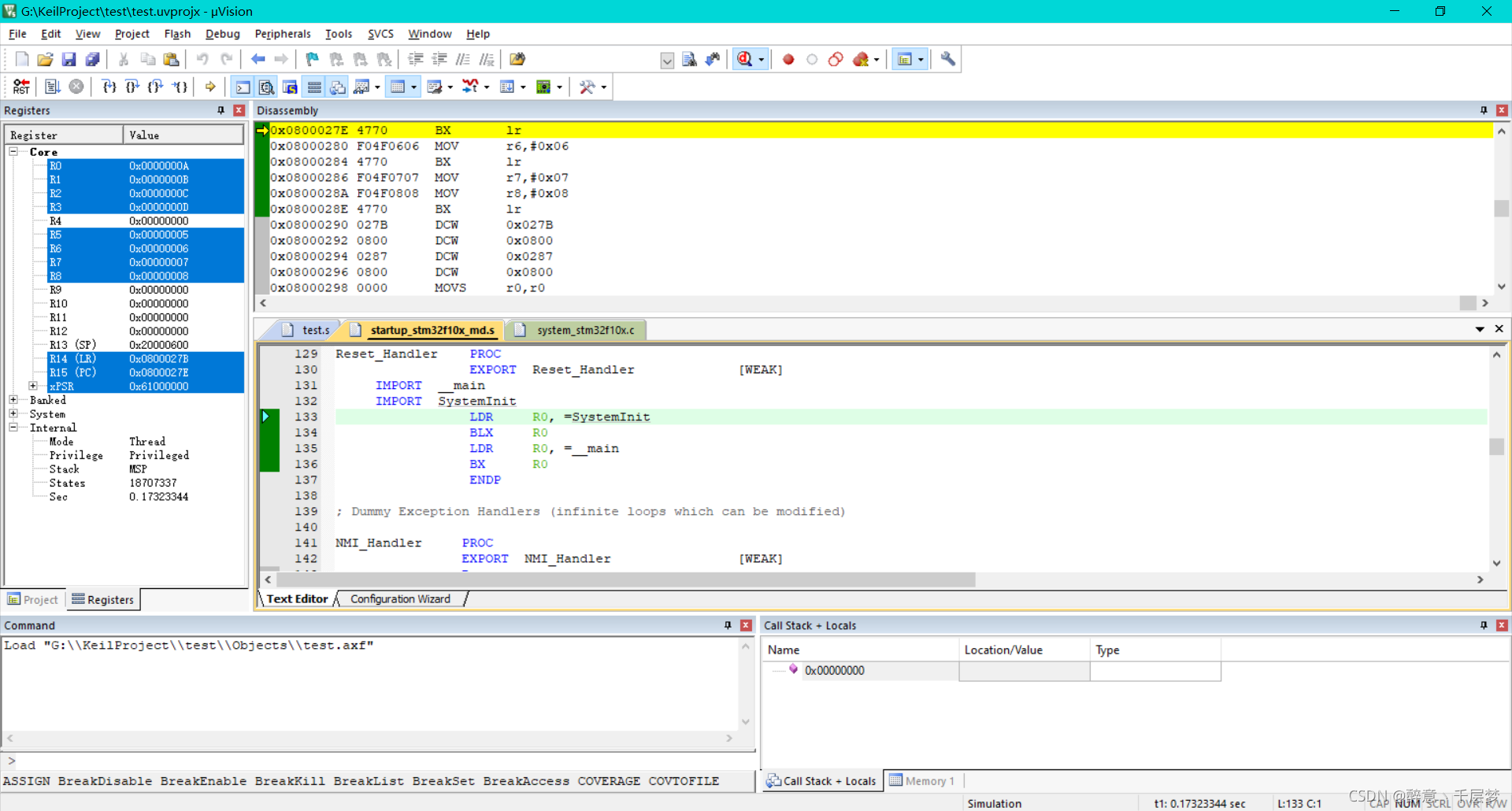Select the R4 register row
Viewport: 1512px width, 811px height.
[x=146, y=220]
